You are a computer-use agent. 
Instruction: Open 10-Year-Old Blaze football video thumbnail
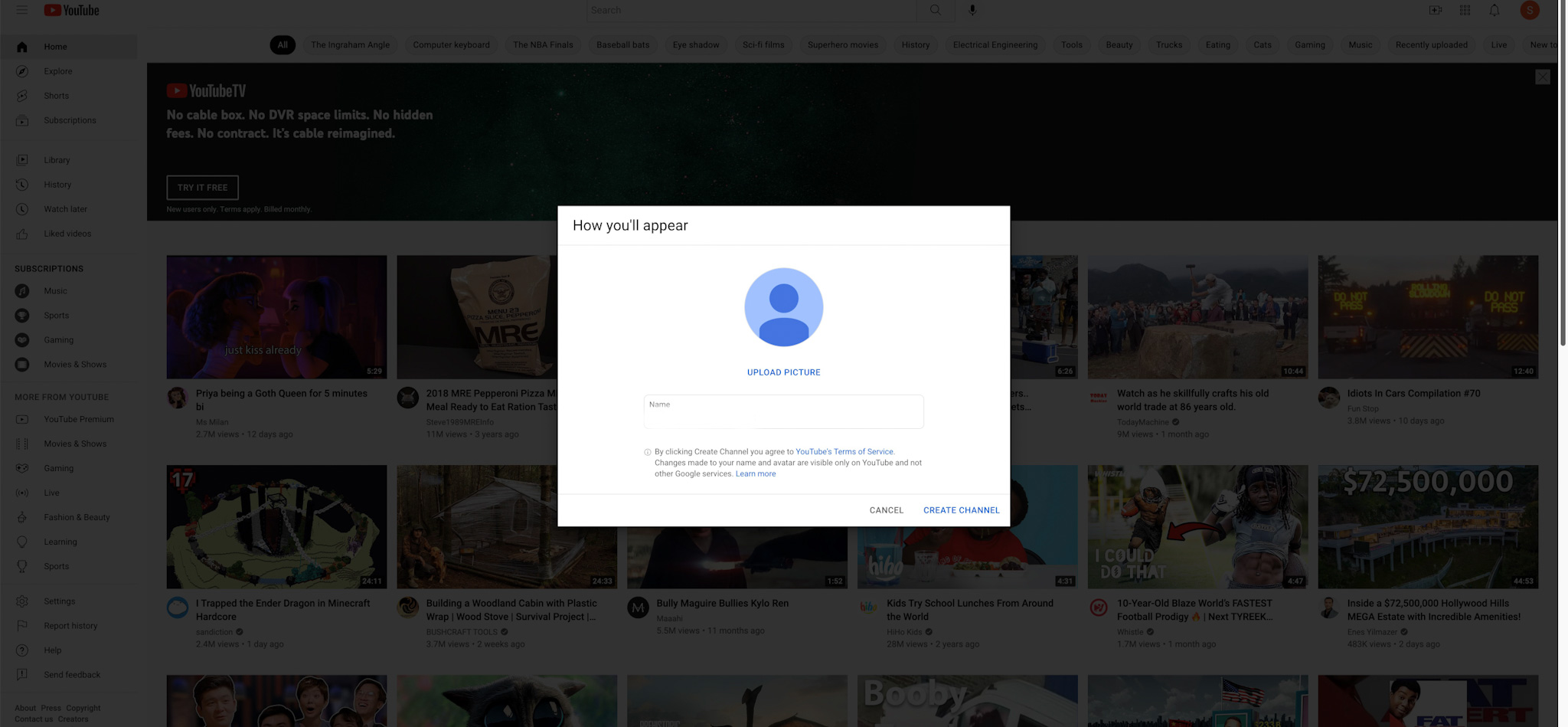[1197, 527]
